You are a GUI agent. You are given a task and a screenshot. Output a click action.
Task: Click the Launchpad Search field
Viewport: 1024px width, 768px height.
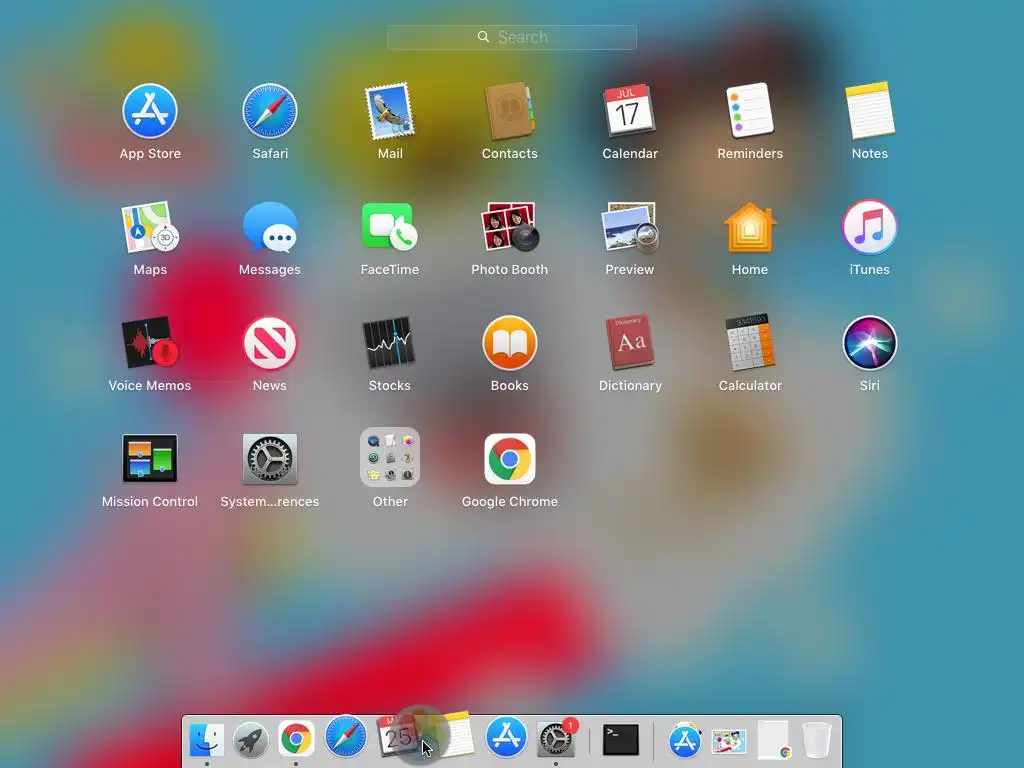pos(512,37)
